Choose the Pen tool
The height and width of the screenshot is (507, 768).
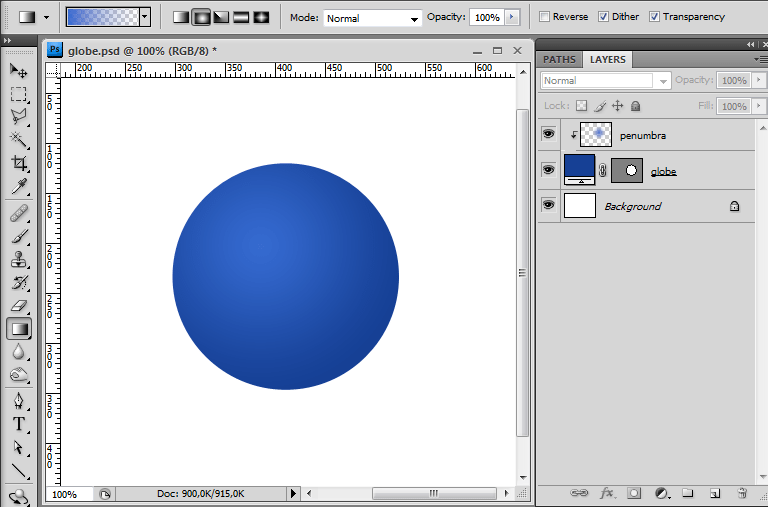point(19,400)
